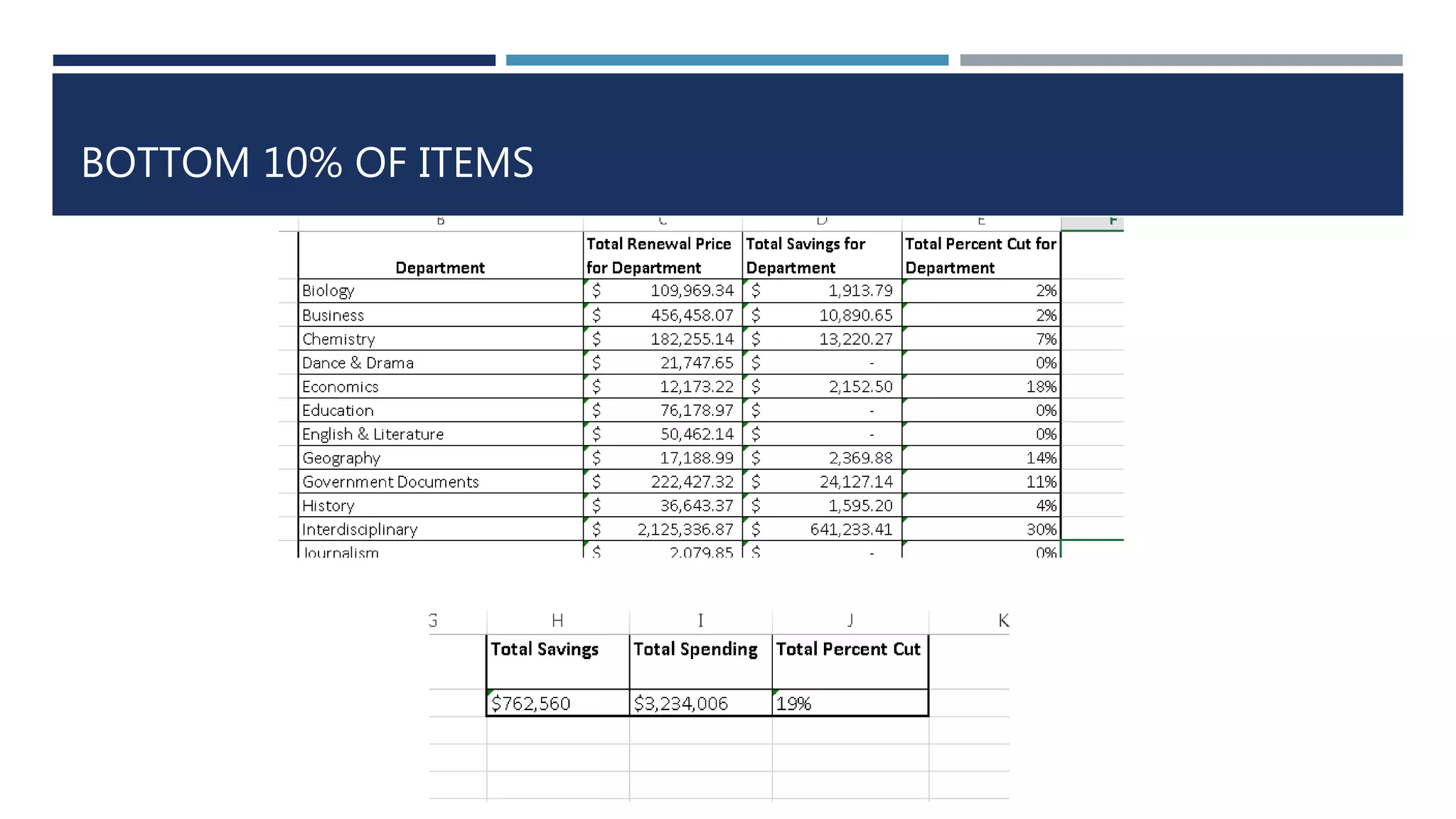Click the Interdisciplinary department cell

(x=440, y=530)
